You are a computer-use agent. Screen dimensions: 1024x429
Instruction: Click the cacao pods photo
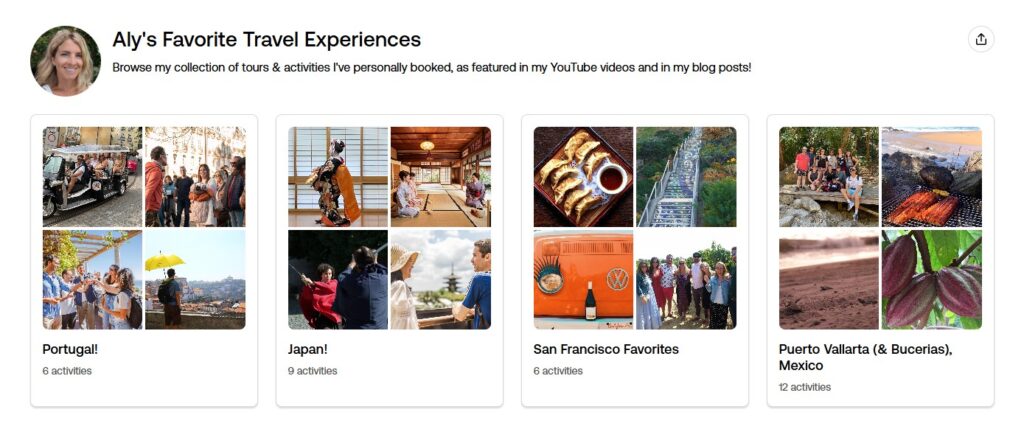[931, 279]
